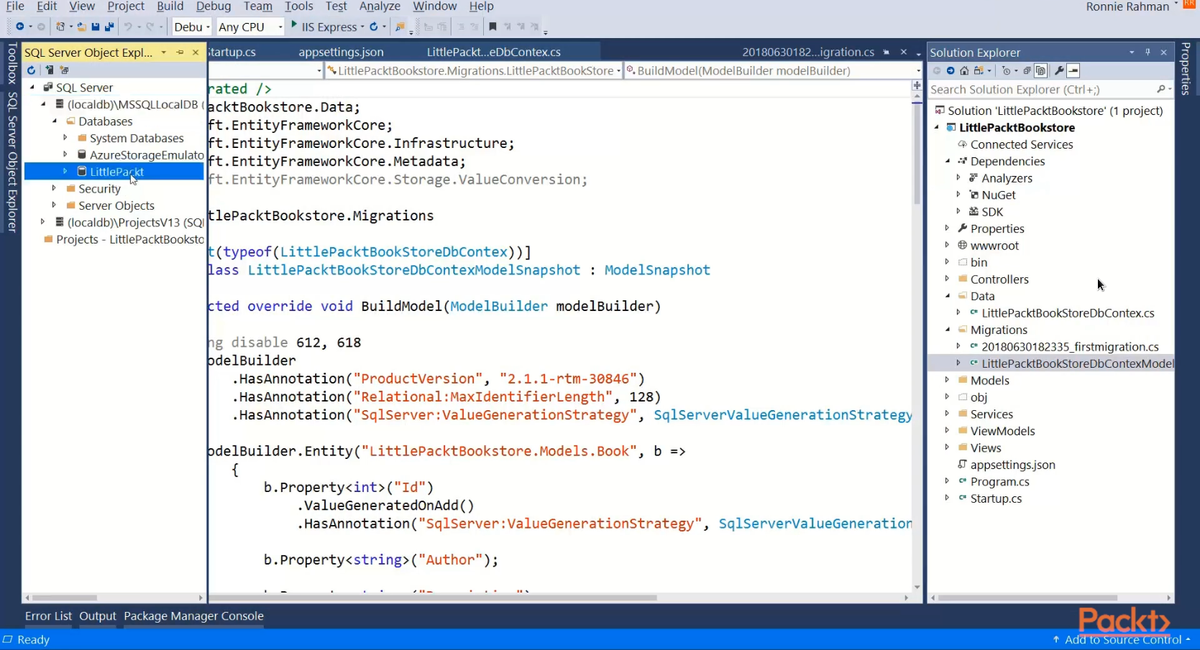1200x650 pixels.
Task: Click the Undo toolbar icon
Action: point(127,26)
